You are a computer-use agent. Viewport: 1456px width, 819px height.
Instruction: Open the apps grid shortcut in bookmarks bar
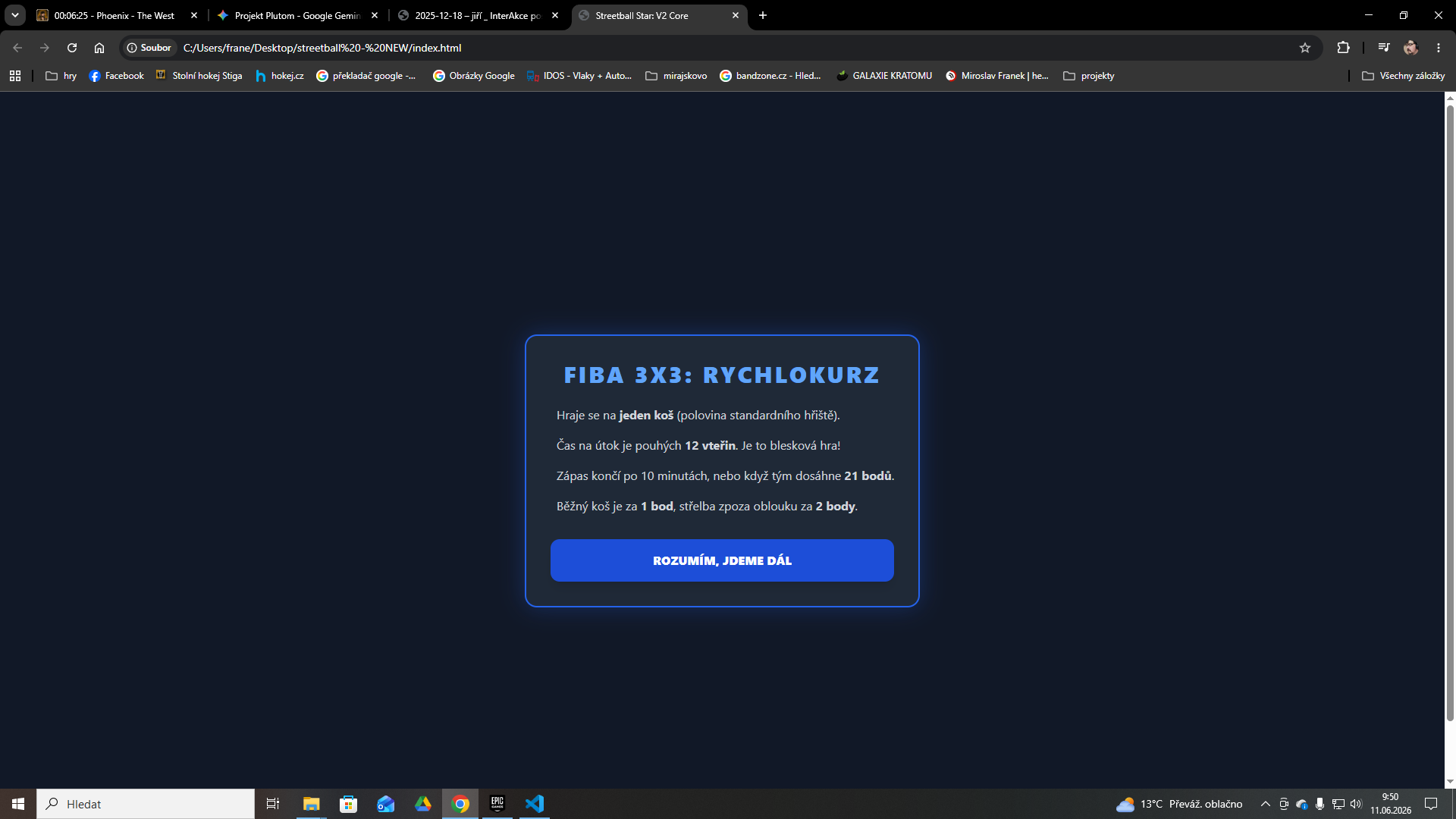pyautogui.click(x=15, y=76)
